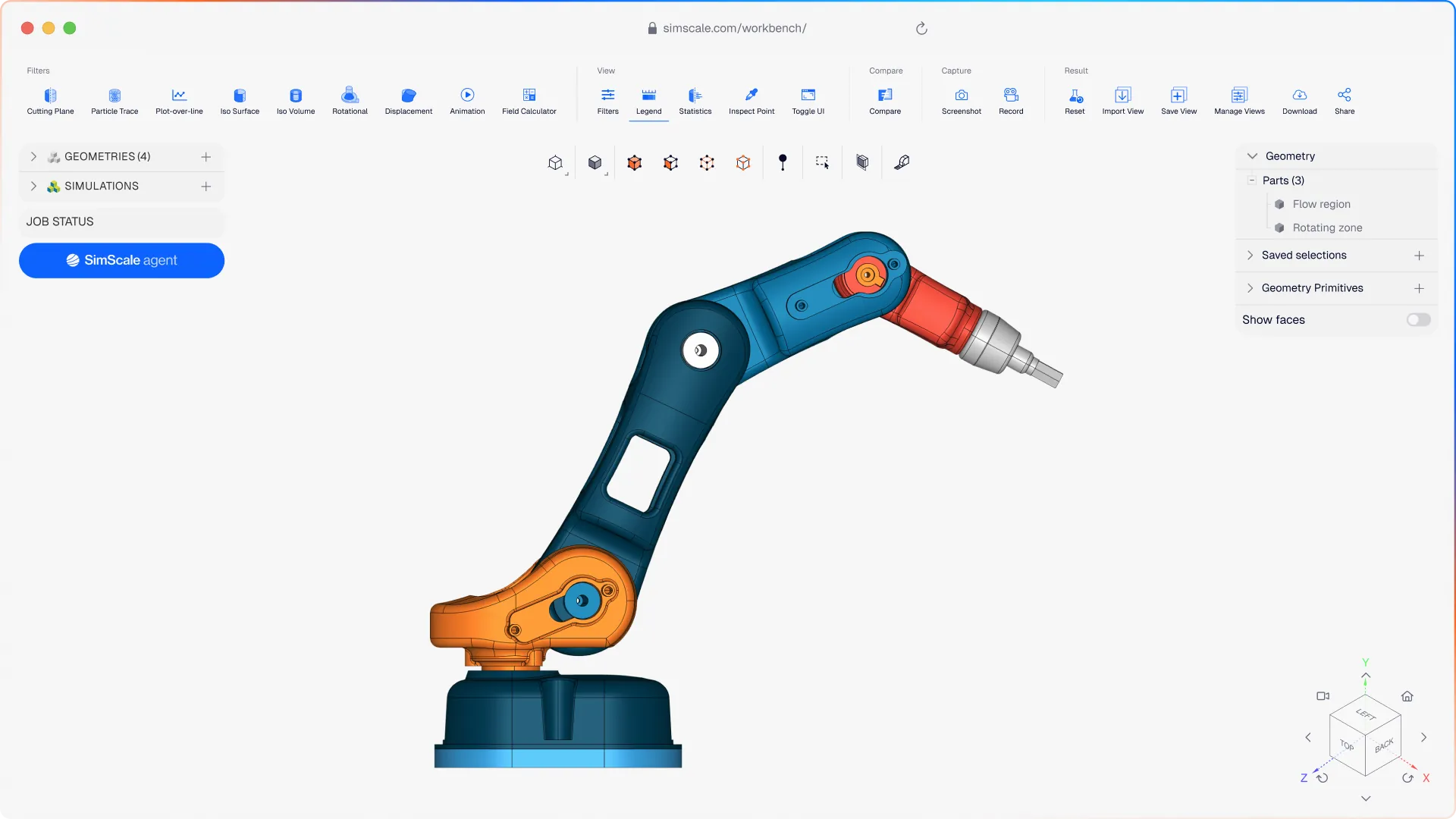Open the shaded render-mode cube dropdown
This screenshot has height=819, width=1456.
[x=596, y=163]
